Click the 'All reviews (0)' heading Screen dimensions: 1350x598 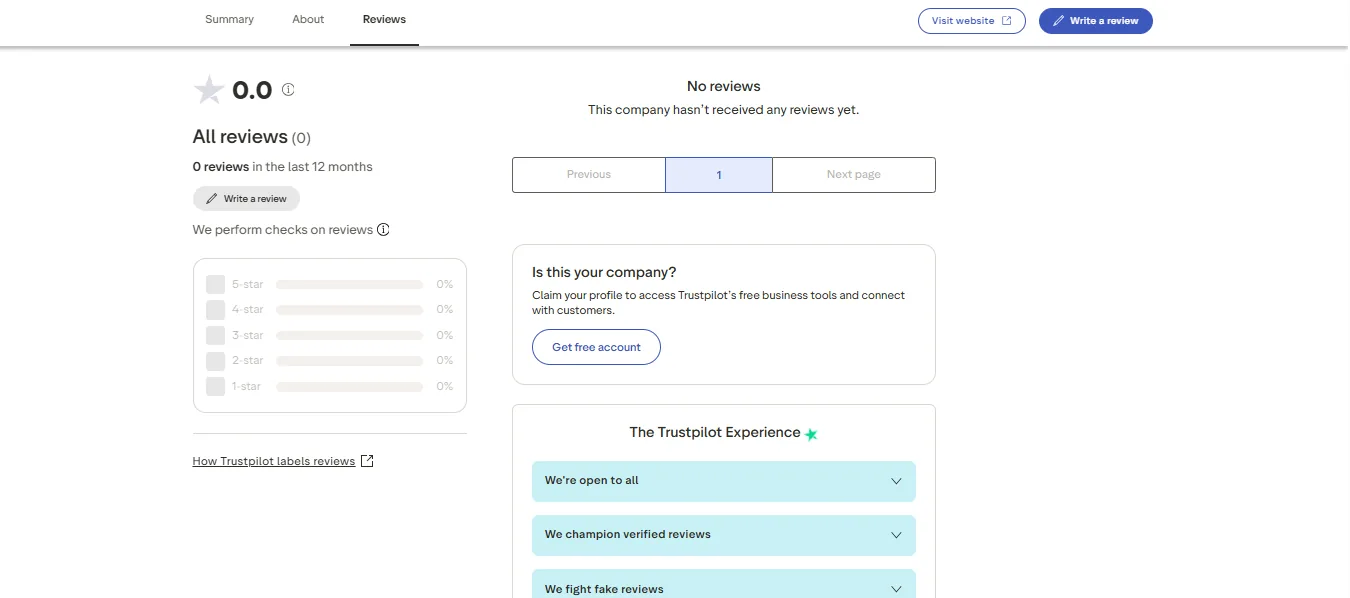tap(252, 137)
